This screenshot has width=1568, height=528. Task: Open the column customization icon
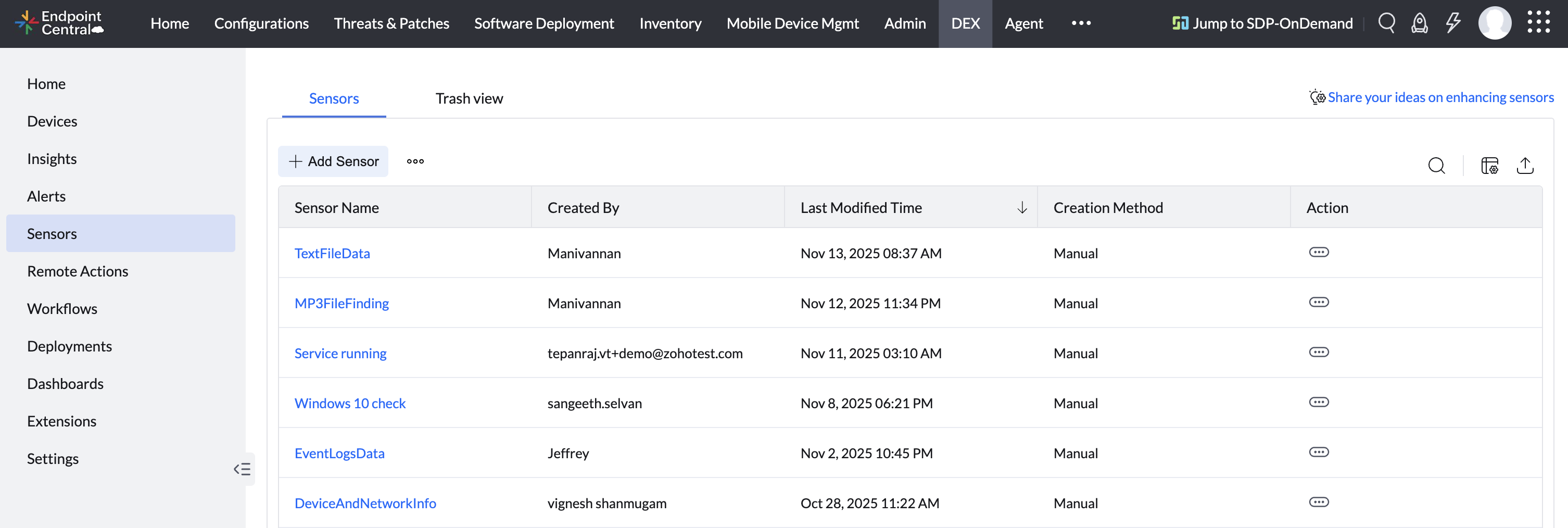pyautogui.click(x=1489, y=166)
